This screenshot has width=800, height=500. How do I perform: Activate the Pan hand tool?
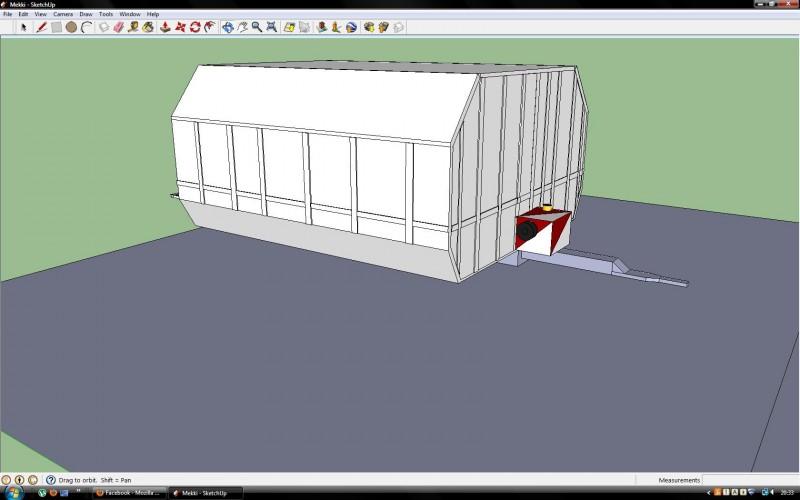click(242, 27)
